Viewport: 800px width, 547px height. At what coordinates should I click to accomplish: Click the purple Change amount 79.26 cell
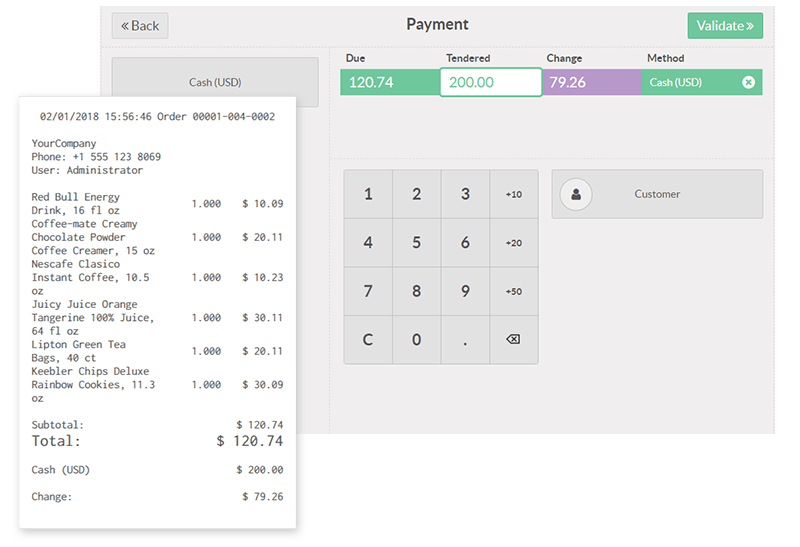[x=591, y=82]
